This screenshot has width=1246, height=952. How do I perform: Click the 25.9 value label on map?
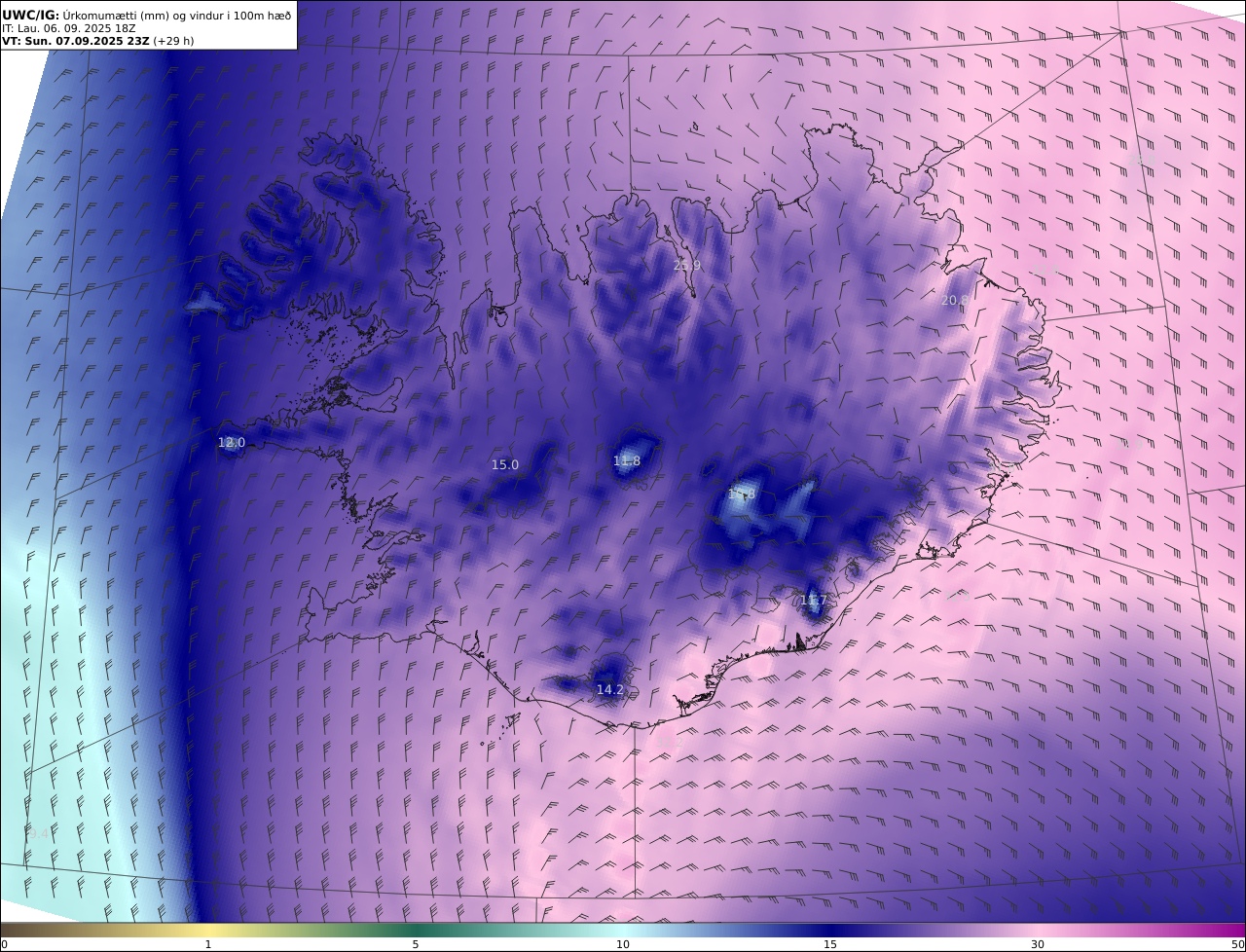[x=687, y=265]
